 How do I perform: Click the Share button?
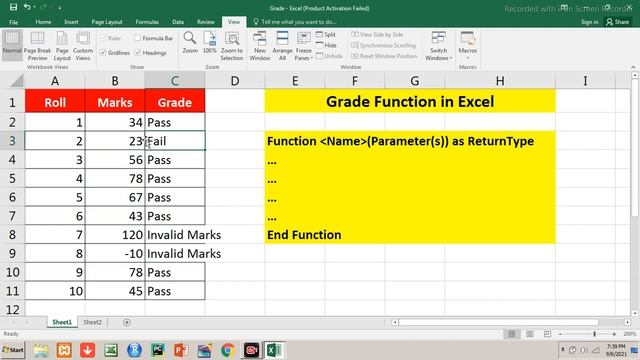tap(618, 22)
